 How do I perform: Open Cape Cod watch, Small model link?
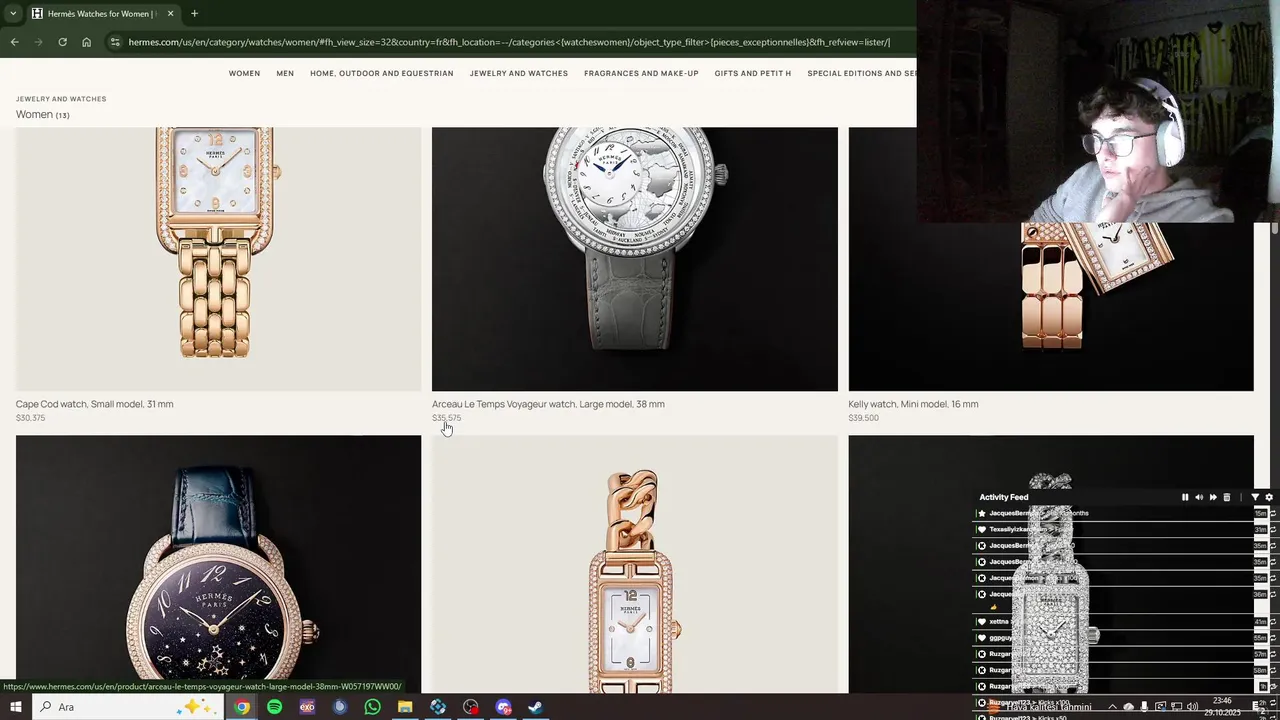pos(94,404)
